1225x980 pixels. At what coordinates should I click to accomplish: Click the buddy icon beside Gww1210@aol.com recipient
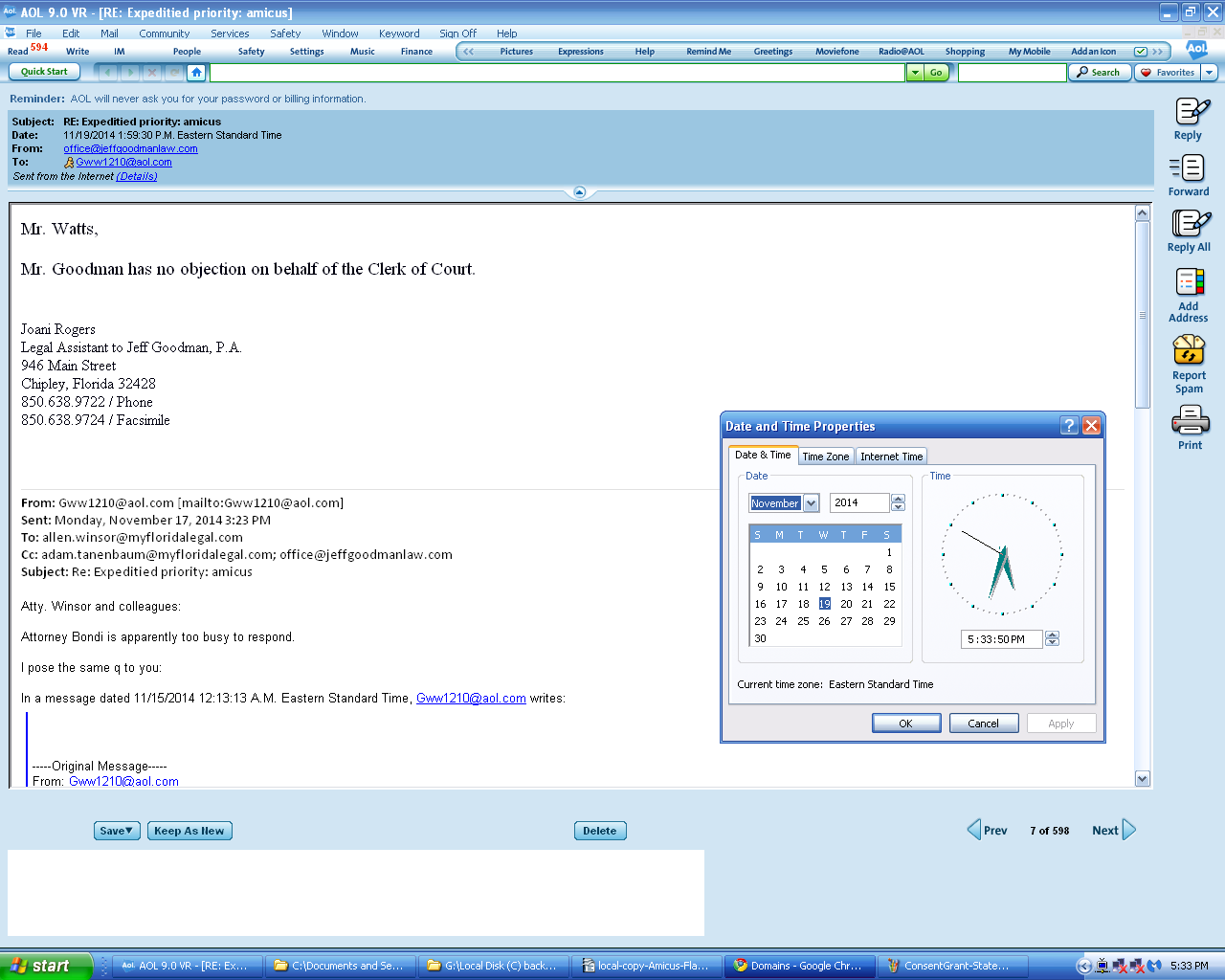(x=69, y=163)
